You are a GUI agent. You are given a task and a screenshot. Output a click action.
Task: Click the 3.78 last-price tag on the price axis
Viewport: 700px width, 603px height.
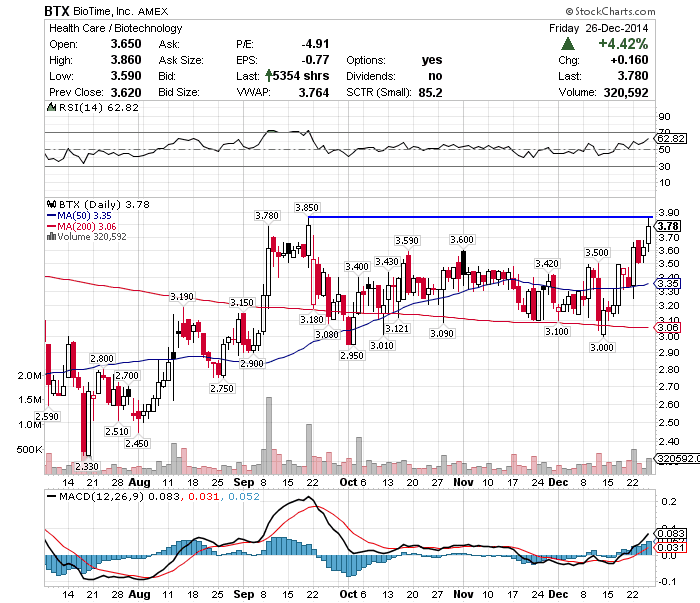(x=668, y=226)
